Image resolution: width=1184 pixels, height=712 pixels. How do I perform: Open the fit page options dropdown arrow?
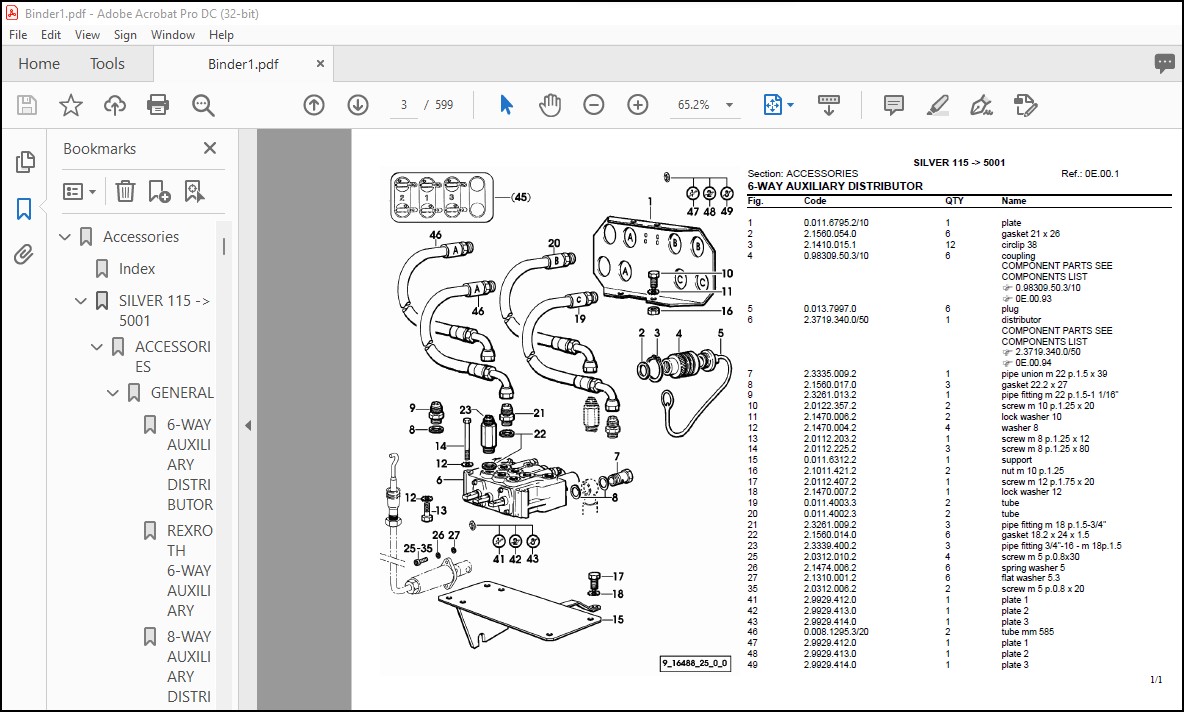[x=791, y=105]
